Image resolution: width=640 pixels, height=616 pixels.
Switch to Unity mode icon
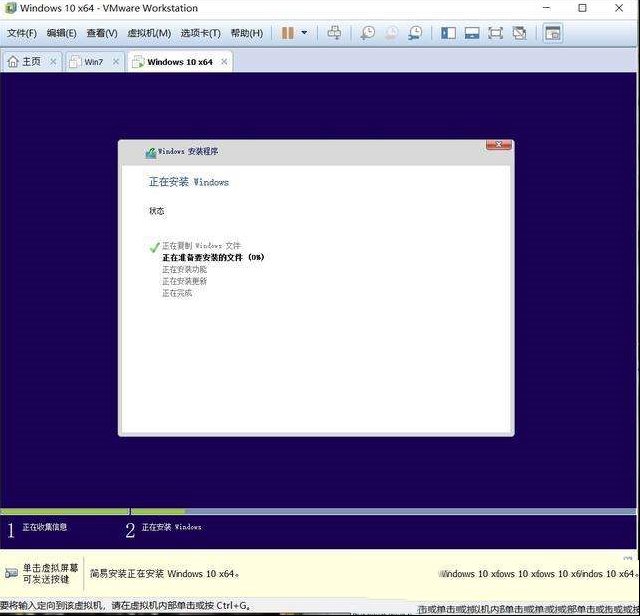tap(519, 33)
